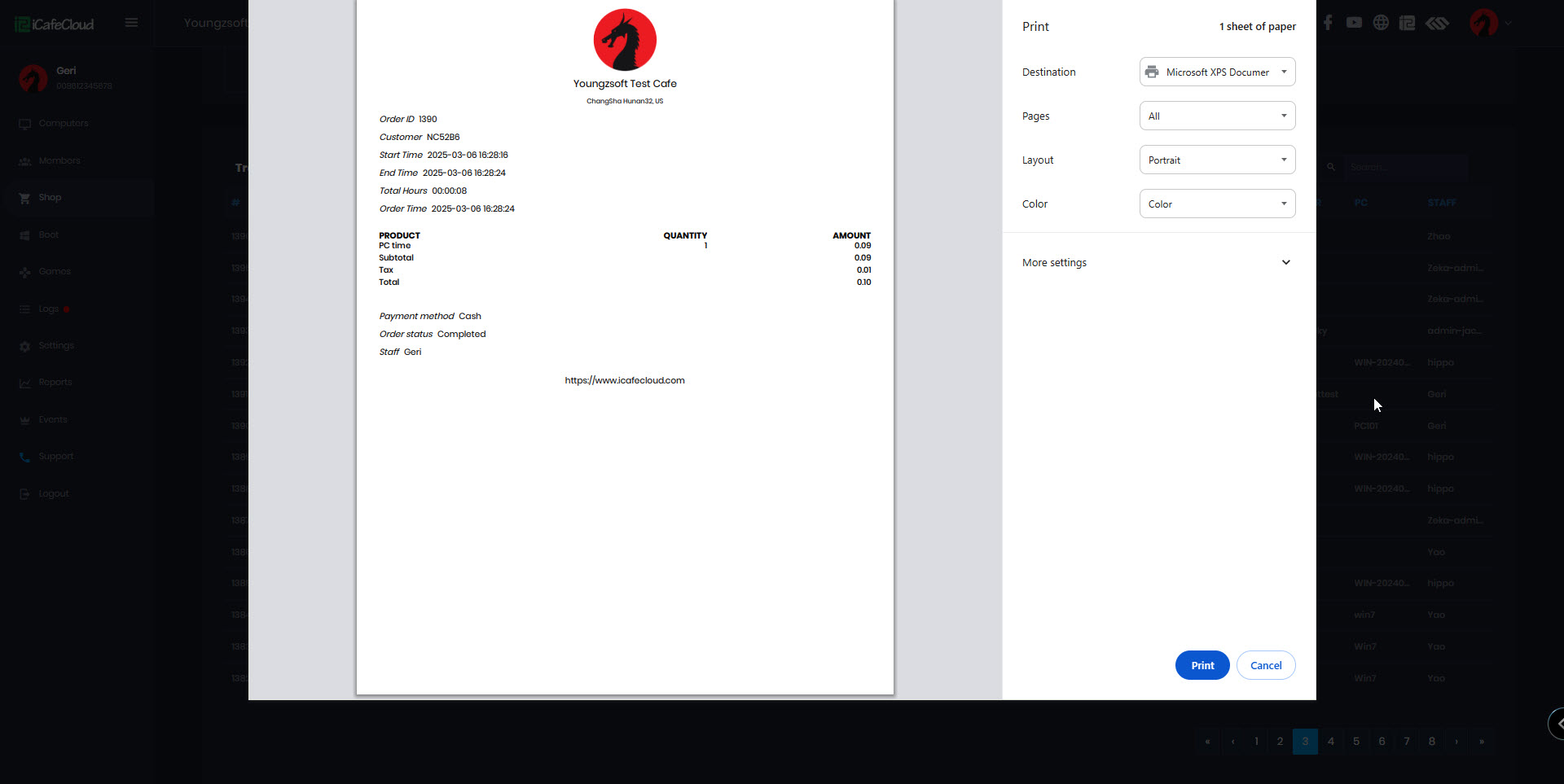Open the Destination printer dropdown
The width and height of the screenshot is (1564, 784).
tap(1217, 72)
